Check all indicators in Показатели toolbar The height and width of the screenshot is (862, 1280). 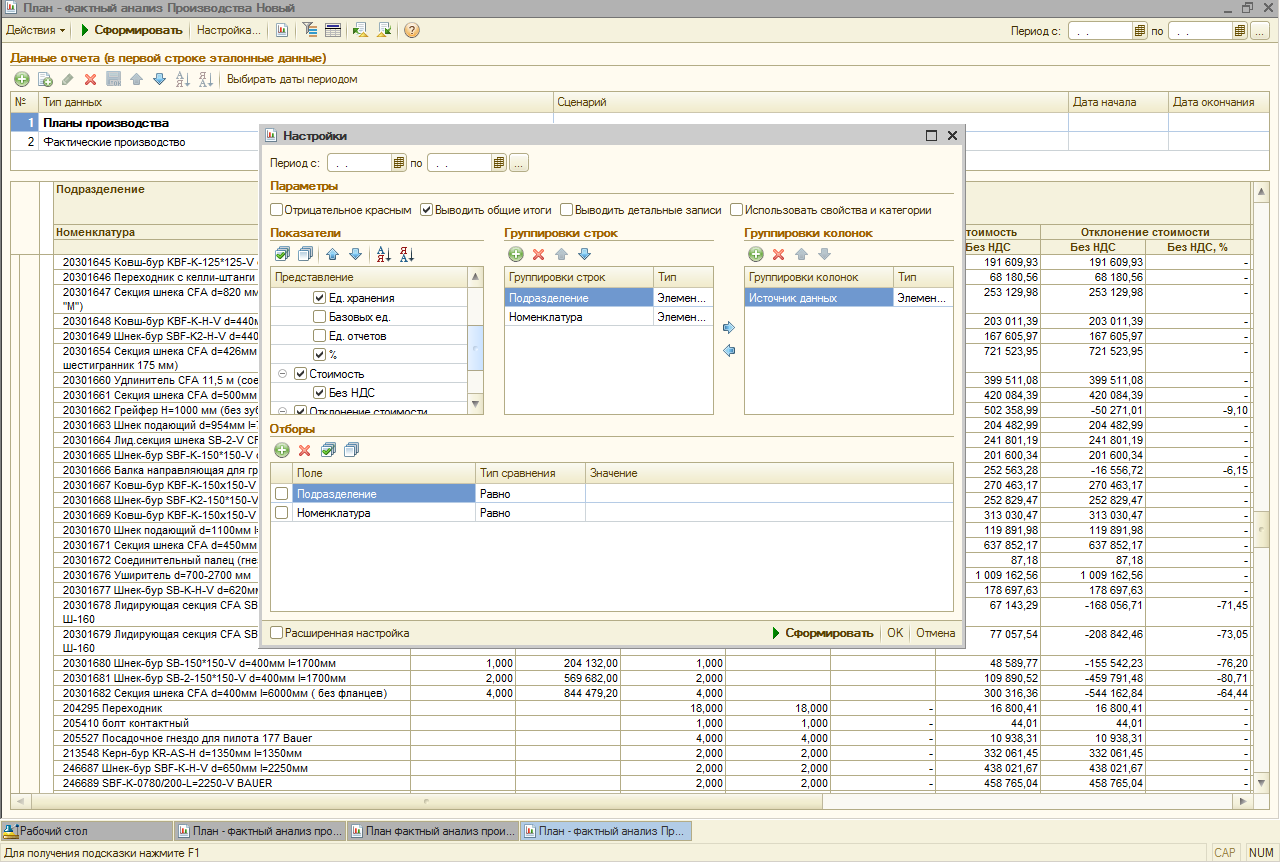(283, 255)
